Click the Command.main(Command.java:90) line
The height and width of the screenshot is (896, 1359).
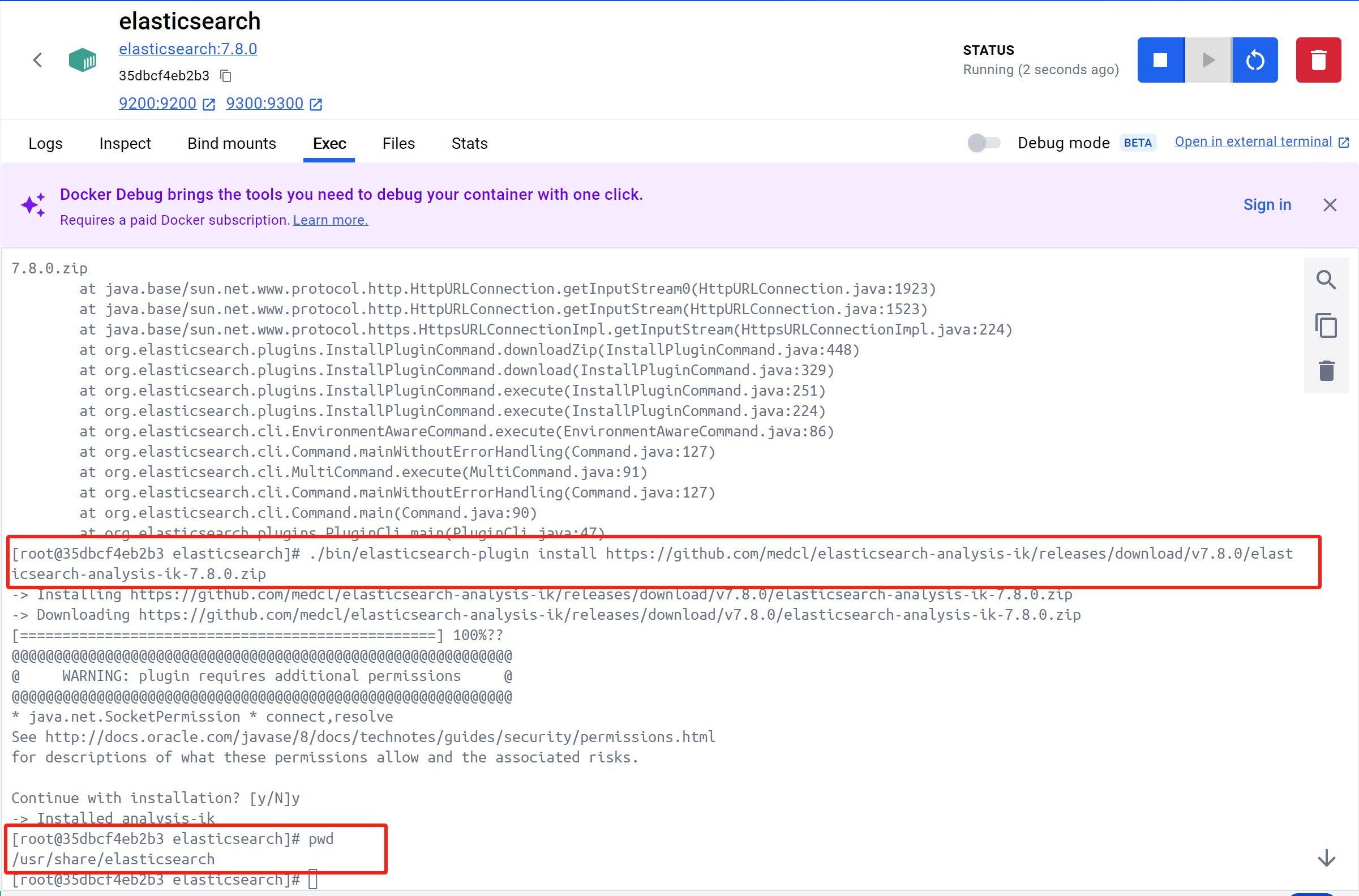coord(308,513)
